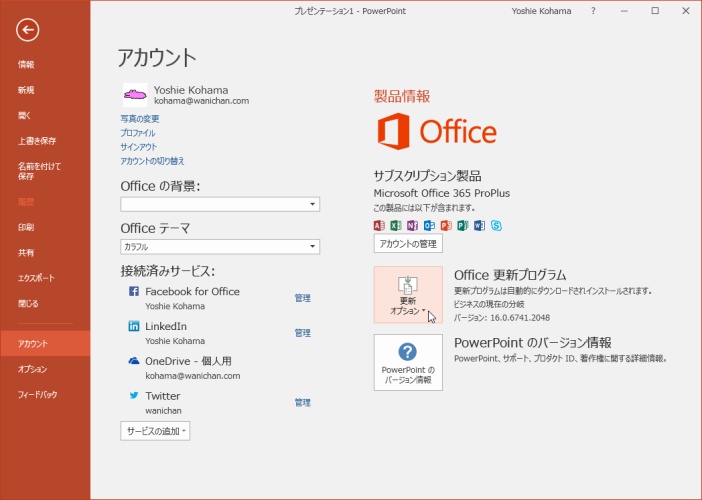Click the Excel app icon
The image size is (702, 500).
pyautogui.click(x=396, y=225)
